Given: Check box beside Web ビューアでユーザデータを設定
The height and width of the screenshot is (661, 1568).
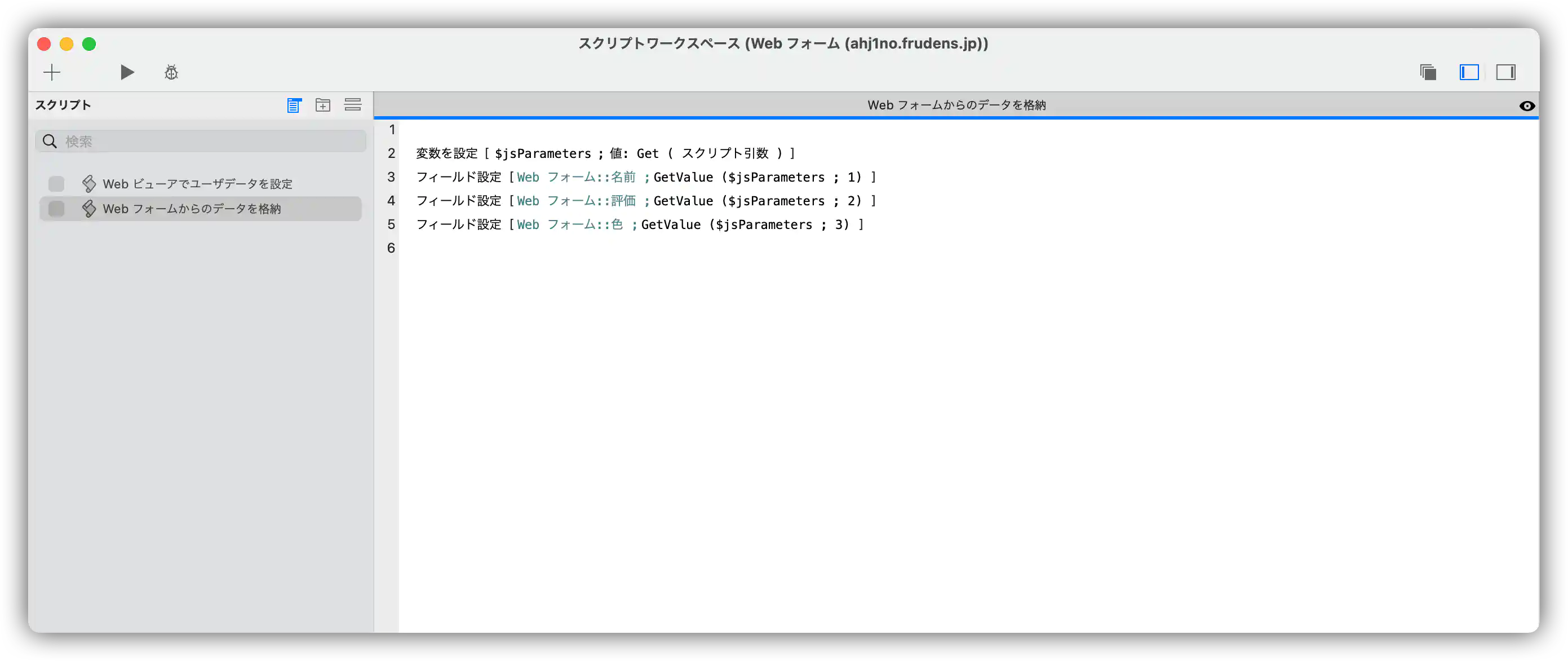Looking at the screenshot, I should pyautogui.click(x=56, y=184).
